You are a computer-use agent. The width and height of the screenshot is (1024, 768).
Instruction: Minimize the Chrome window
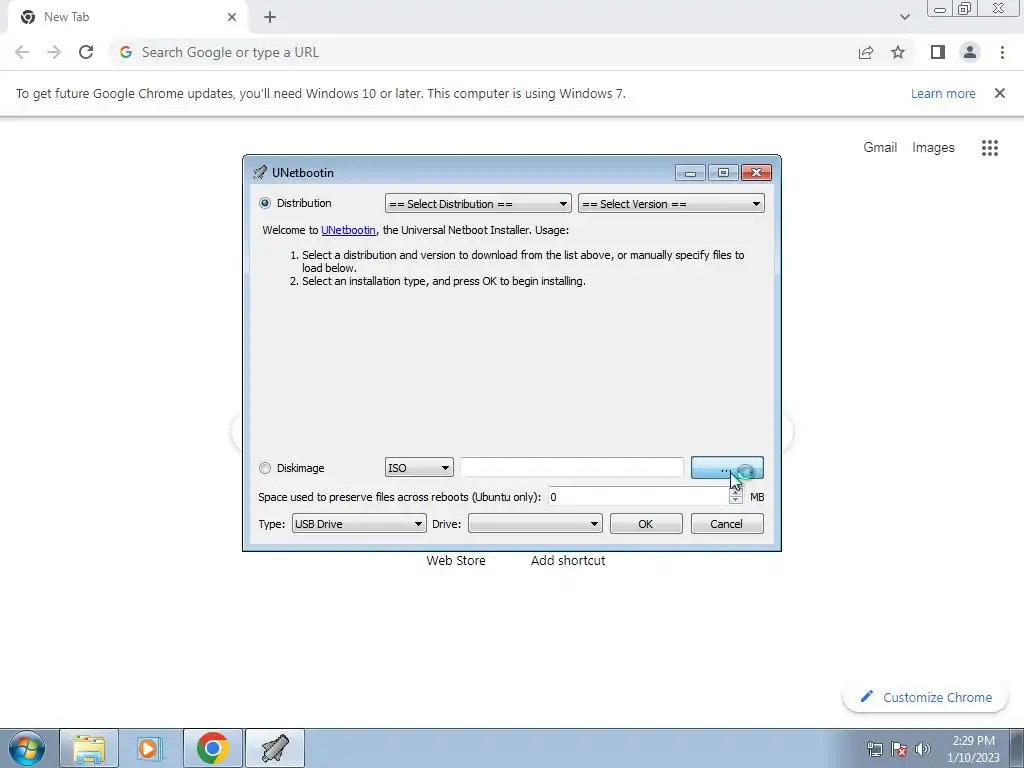coord(940,9)
